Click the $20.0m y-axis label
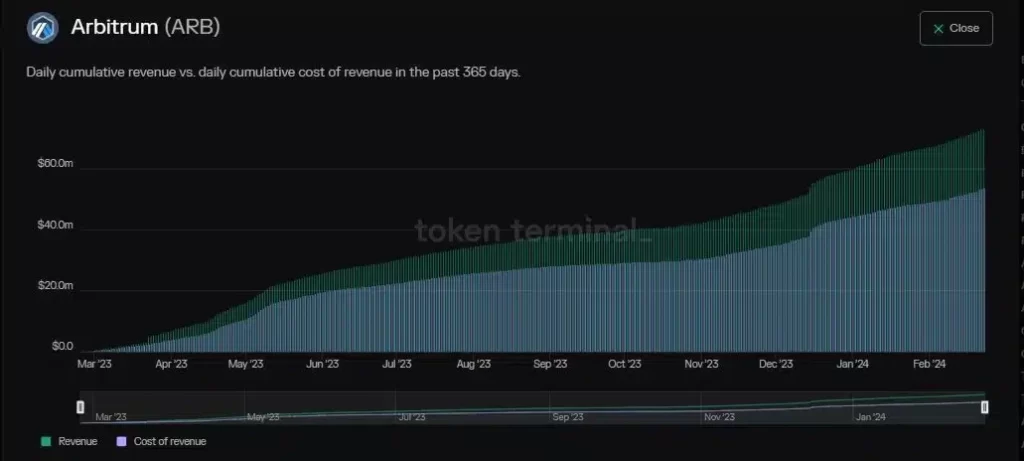Image resolution: width=1024 pixels, height=461 pixels. click(55, 286)
